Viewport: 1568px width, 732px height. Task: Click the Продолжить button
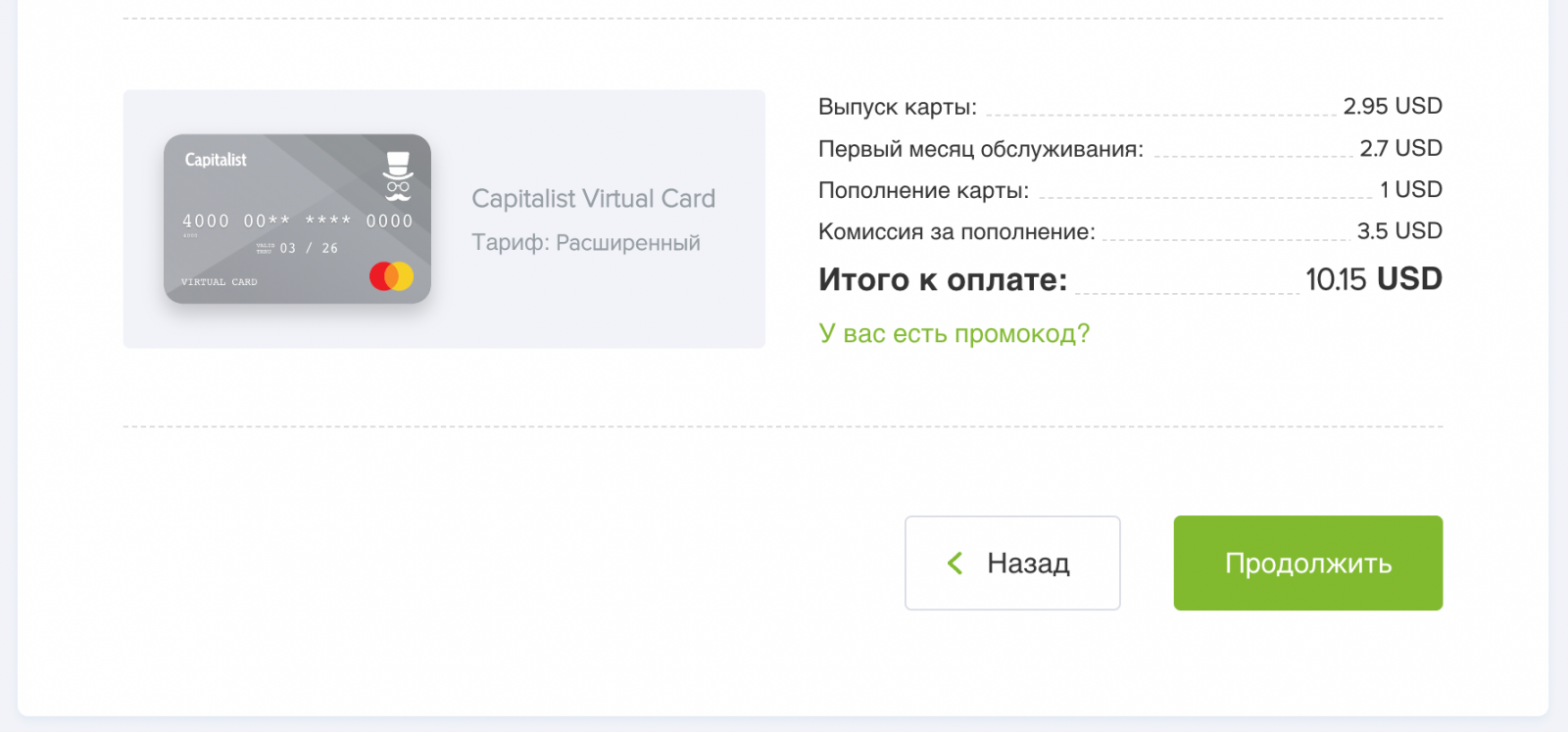(x=1307, y=563)
